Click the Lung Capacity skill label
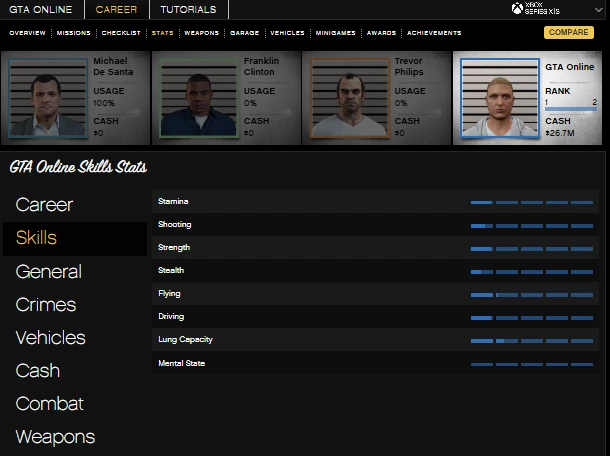This screenshot has height=456, width=610. (185, 340)
